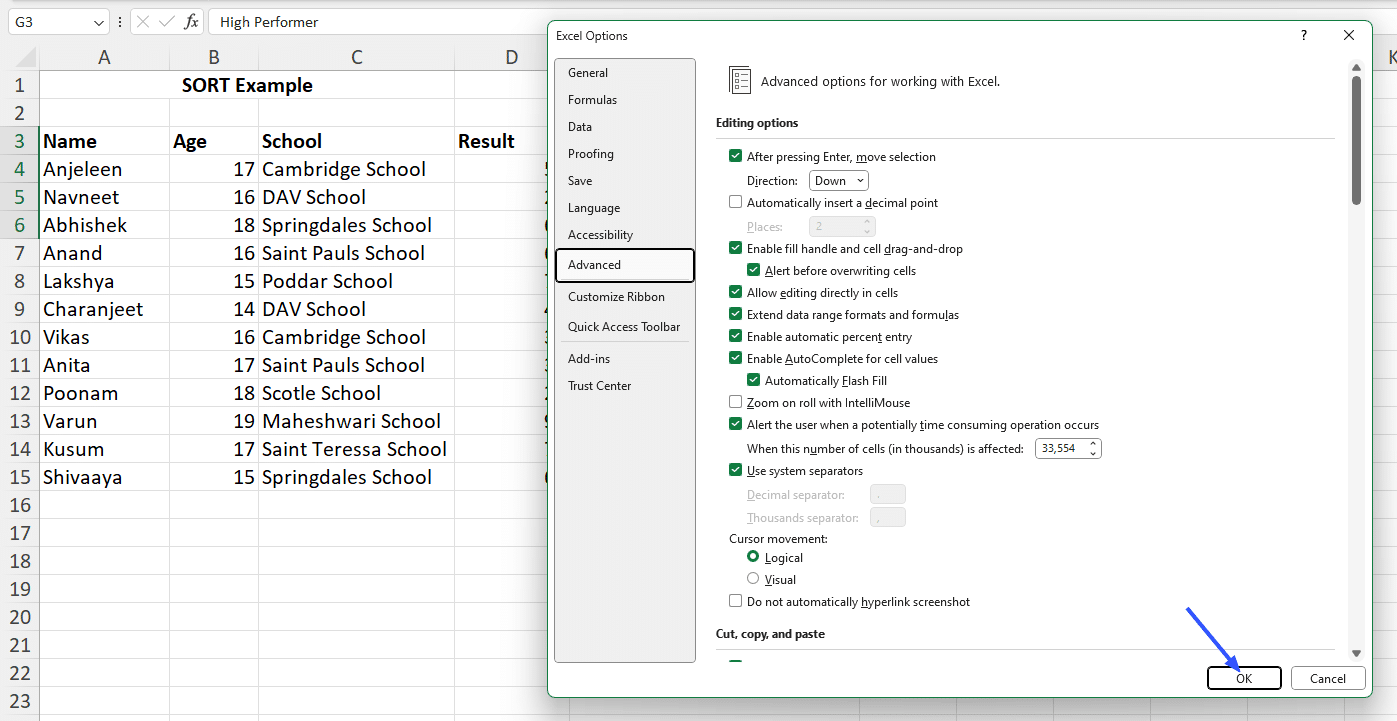Enable Zoom on roll with IntelliMouse
The image size is (1397, 721).
(x=736, y=403)
